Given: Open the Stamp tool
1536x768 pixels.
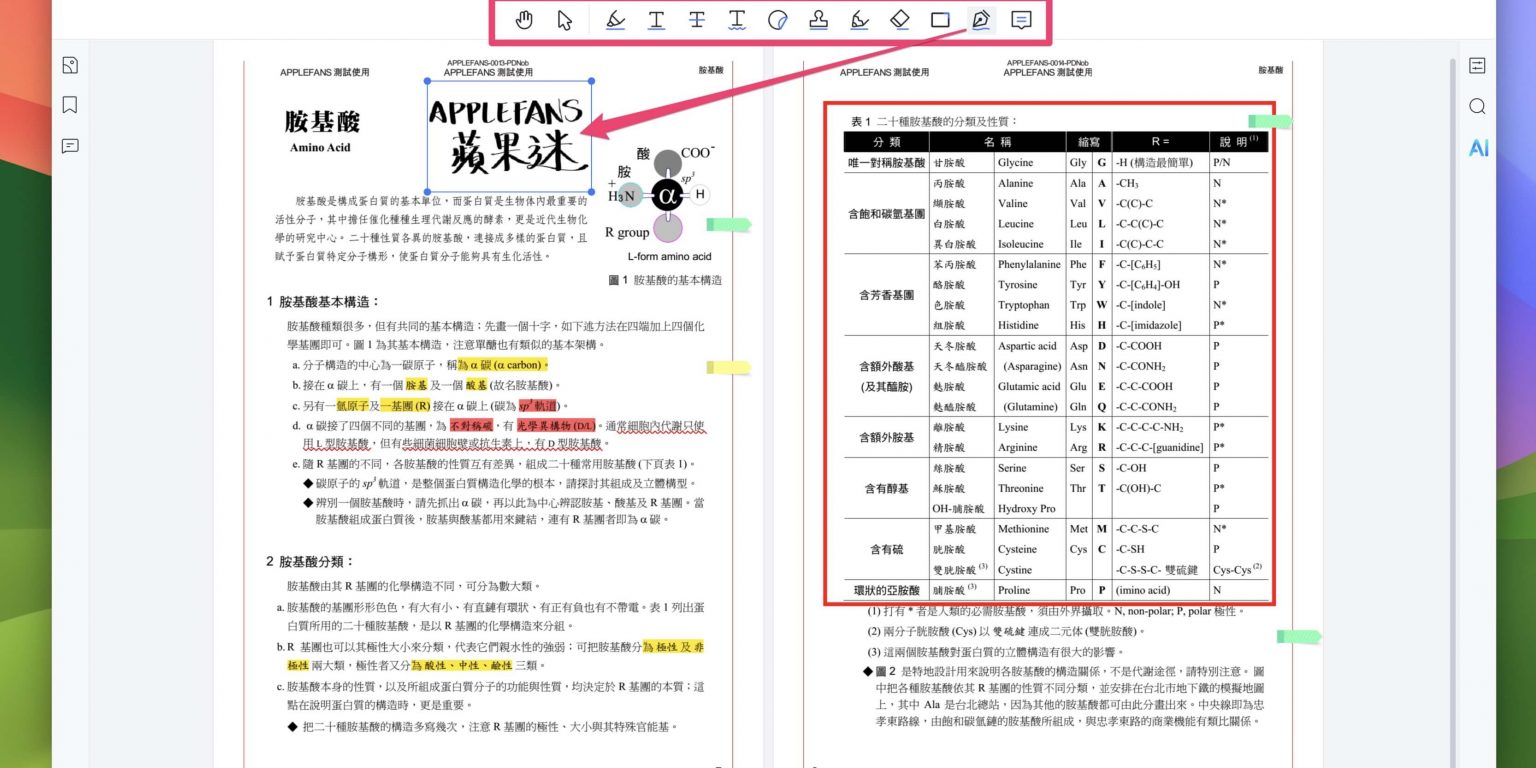Looking at the screenshot, I should (818, 20).
